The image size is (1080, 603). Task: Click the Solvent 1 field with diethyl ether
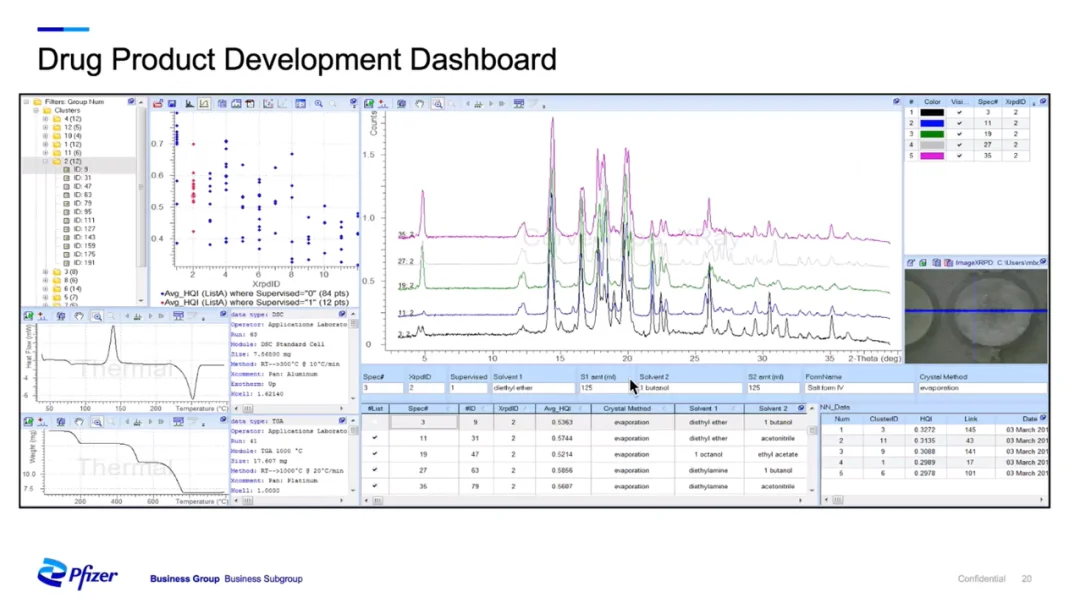tap(532, 388)
